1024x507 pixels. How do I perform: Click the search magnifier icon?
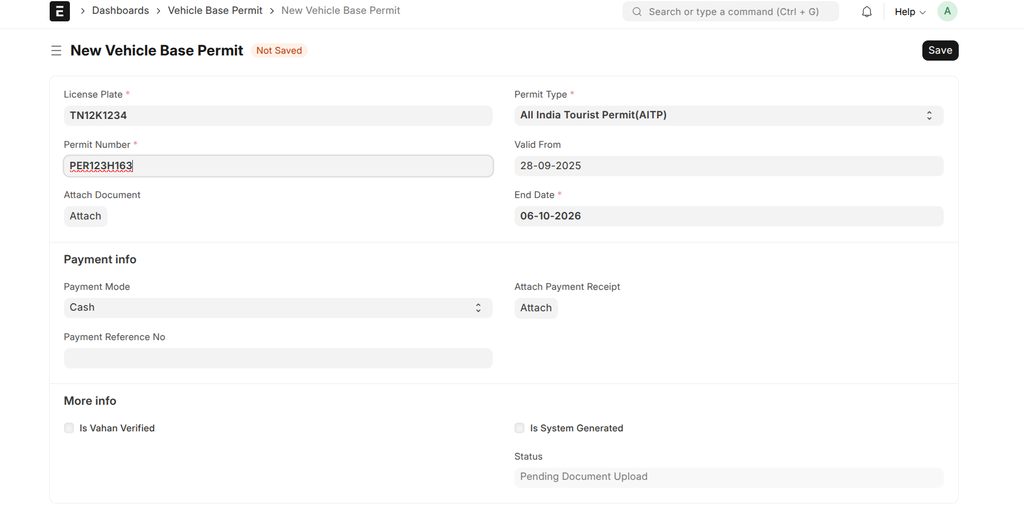pyautogui.click(x=637, y=12)
